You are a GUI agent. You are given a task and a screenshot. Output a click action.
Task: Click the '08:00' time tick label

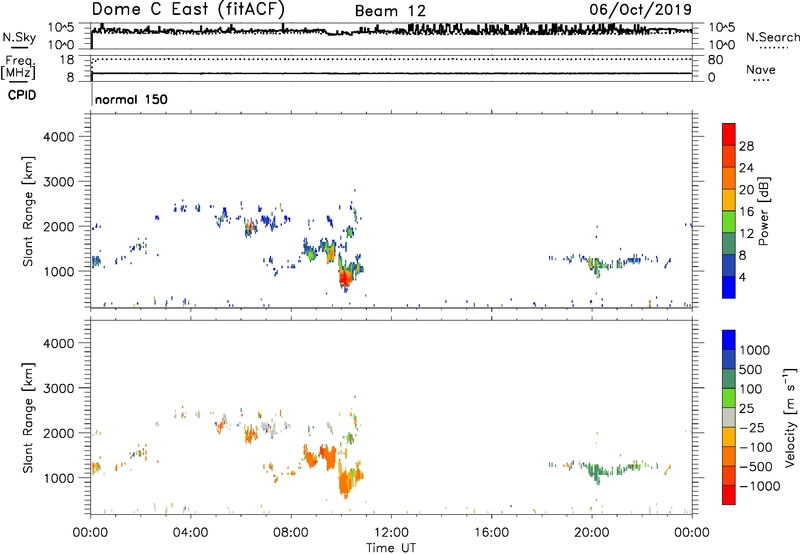click(x=291, y=533)
